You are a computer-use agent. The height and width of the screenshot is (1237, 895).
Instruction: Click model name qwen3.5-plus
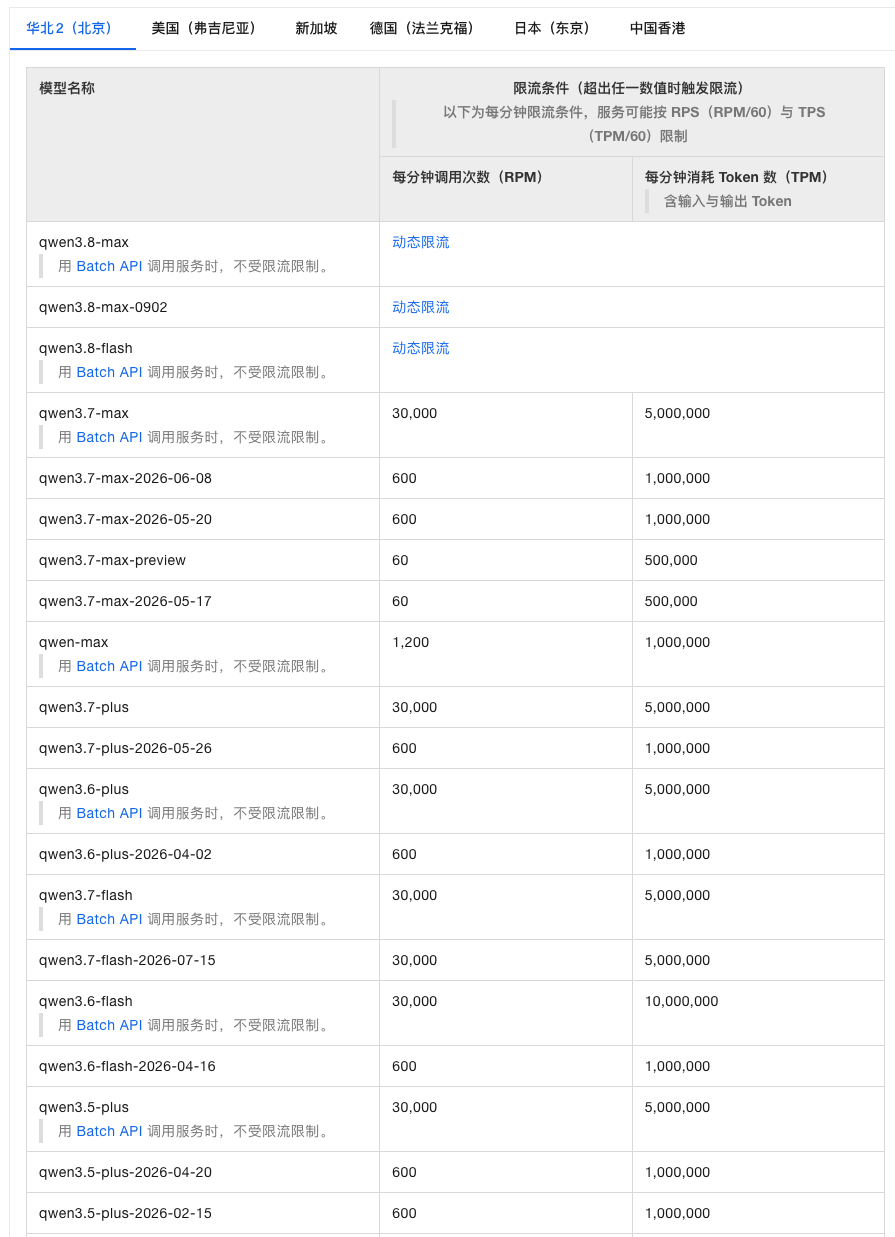[x=84, y=1107]
